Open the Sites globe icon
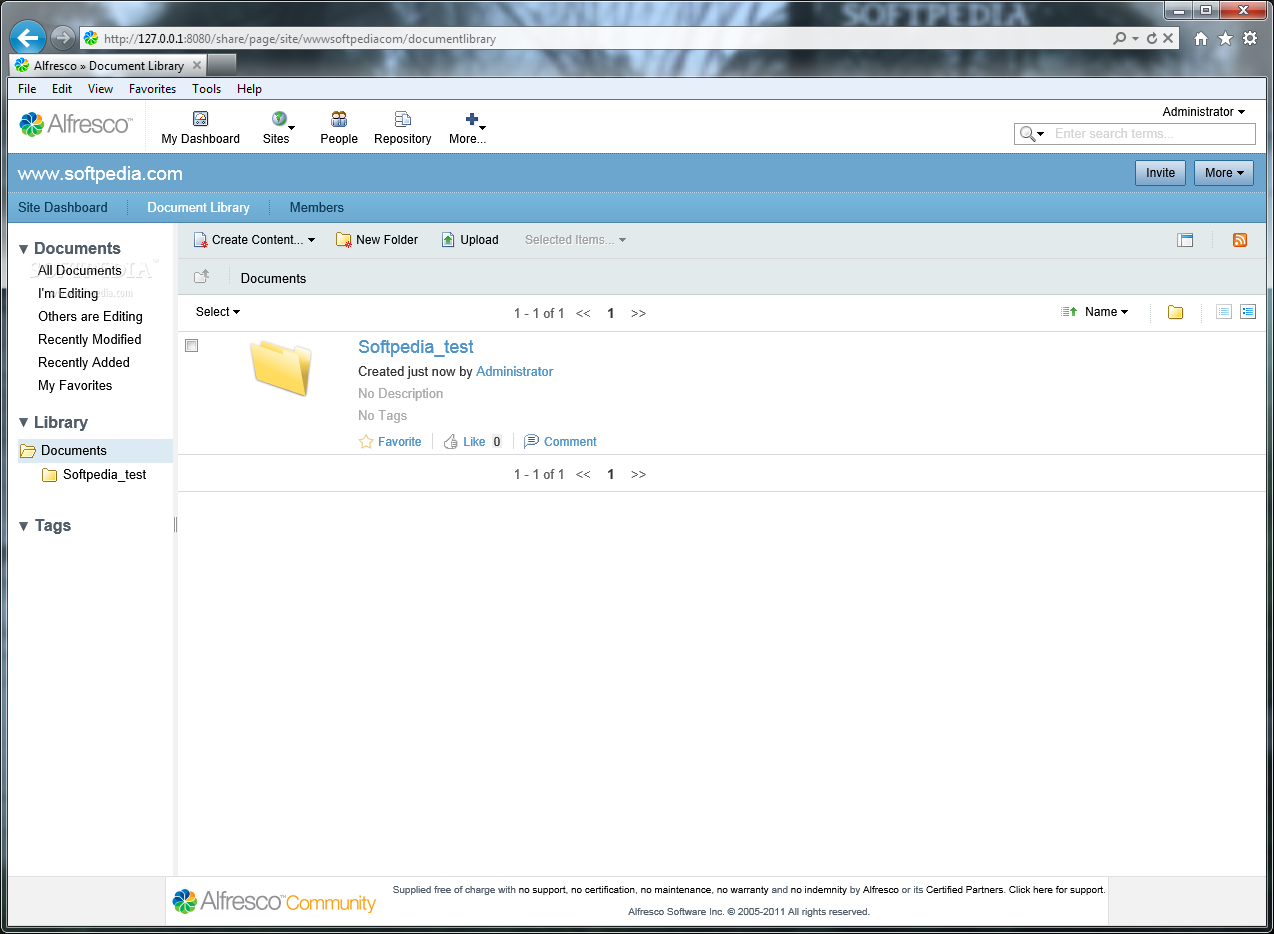Screen dimensions: 1274x934 point(279,119)
